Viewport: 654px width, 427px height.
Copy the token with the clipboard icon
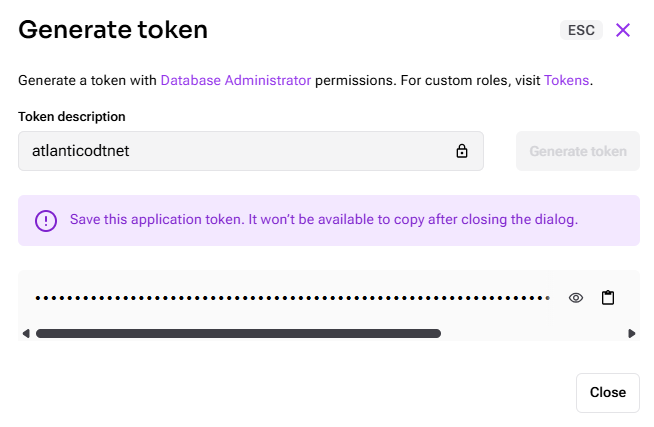tap(607, 298)
